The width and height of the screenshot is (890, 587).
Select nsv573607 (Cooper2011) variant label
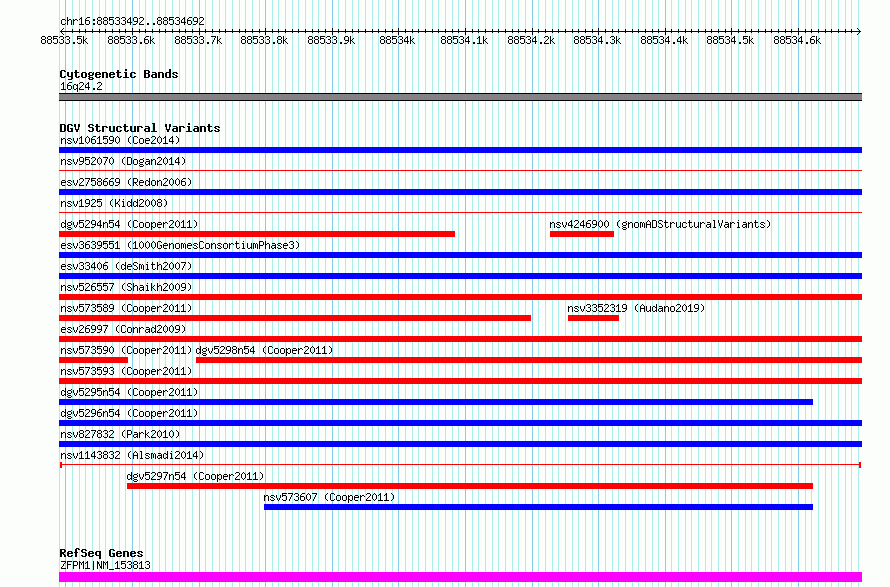(329, 497)
